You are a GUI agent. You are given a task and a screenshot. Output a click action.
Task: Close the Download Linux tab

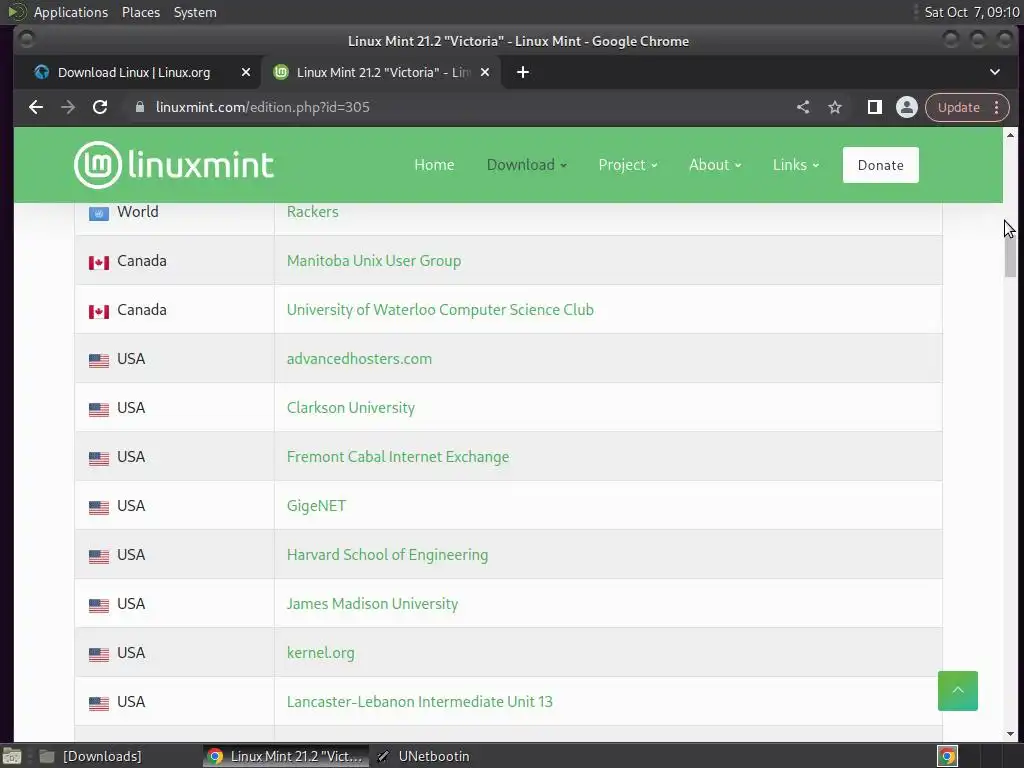point(246,72)
